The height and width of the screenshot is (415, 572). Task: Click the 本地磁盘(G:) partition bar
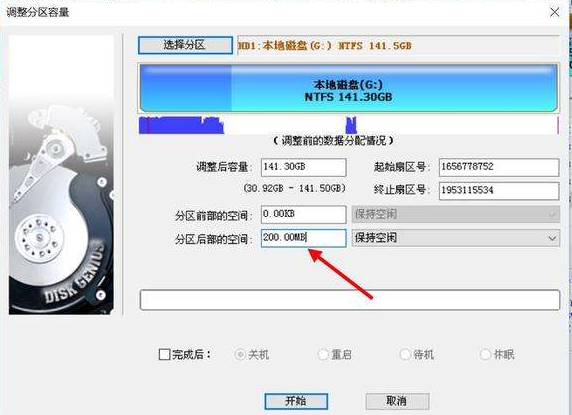click(349, 88)
